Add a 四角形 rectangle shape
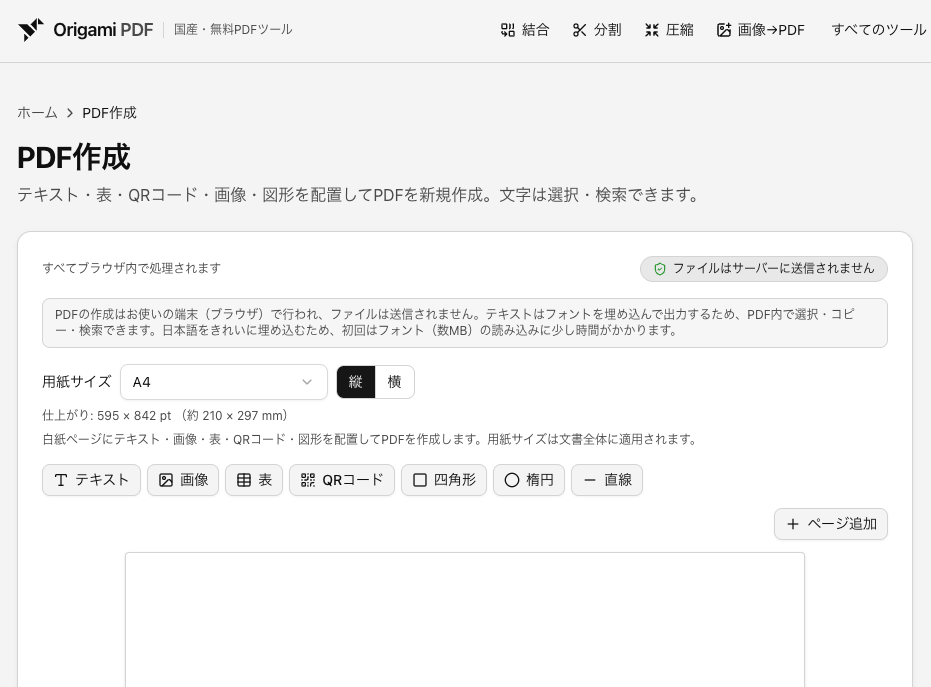 (x=444, y=480)
